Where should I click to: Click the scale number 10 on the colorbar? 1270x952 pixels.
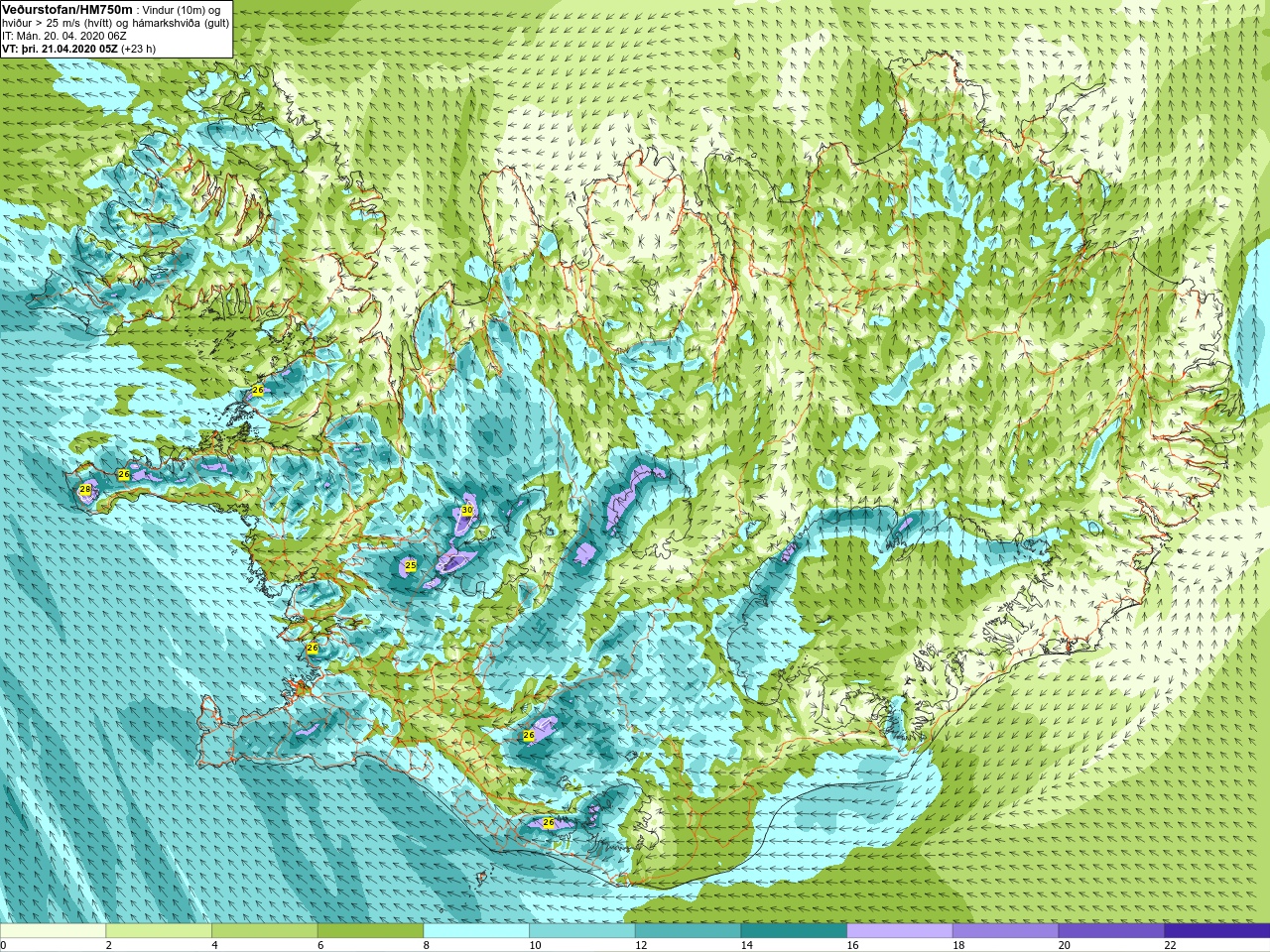pyautogui.click(x=535, y=945)
